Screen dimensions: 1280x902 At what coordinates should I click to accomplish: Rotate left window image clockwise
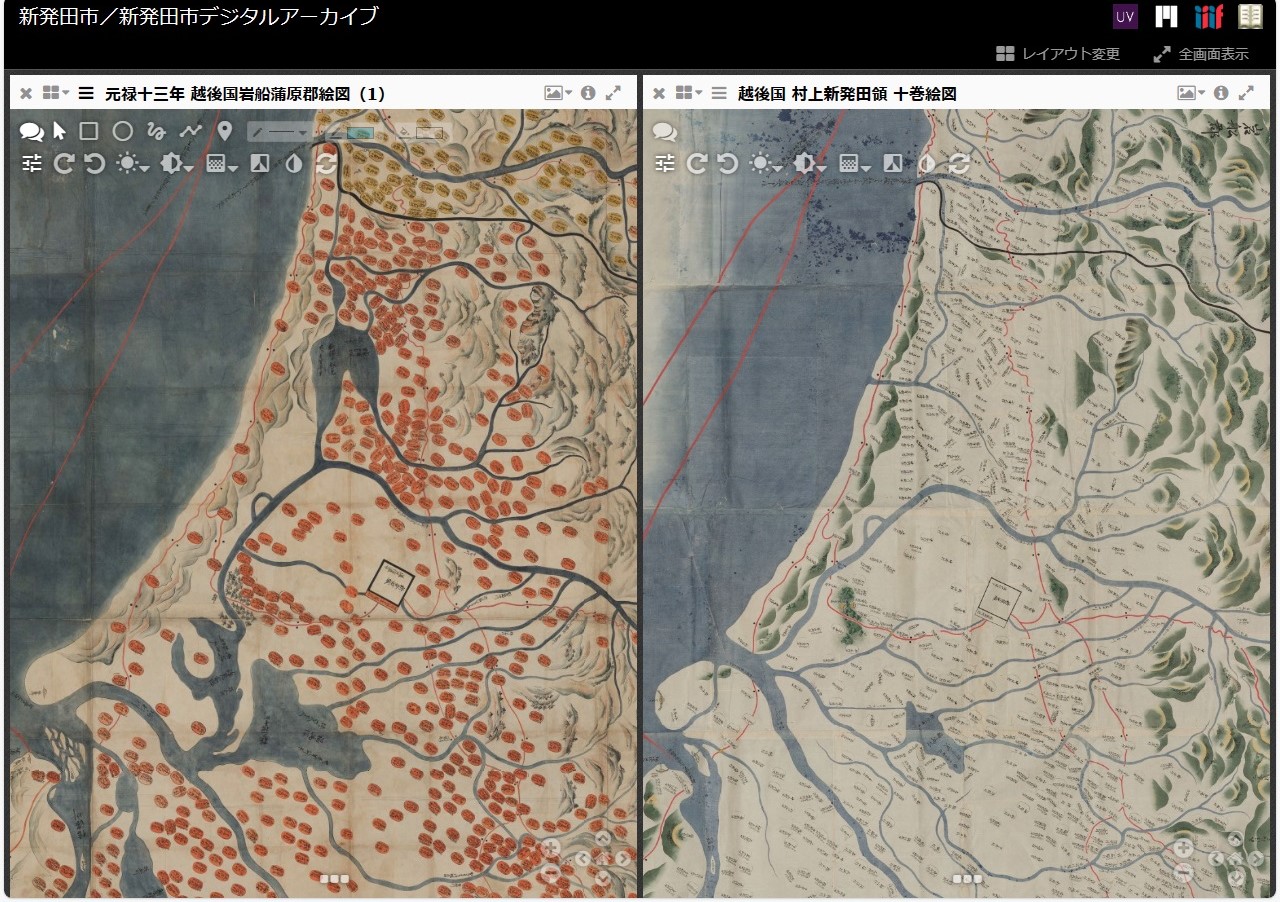click(x=63, y=163)
